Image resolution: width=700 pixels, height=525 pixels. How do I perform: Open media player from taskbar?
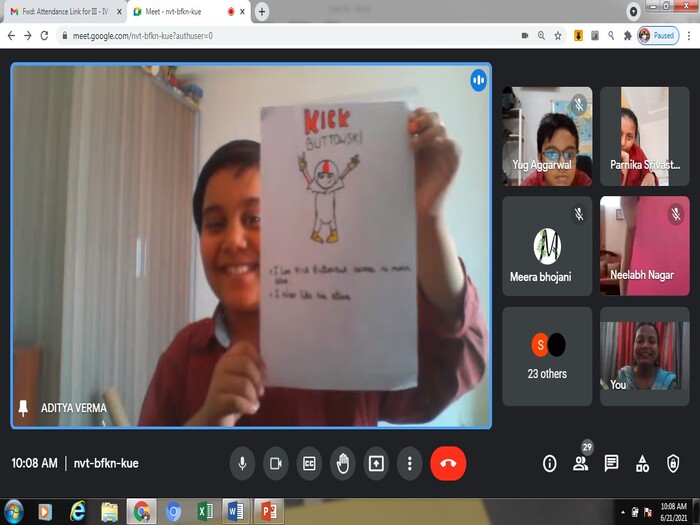45,512
